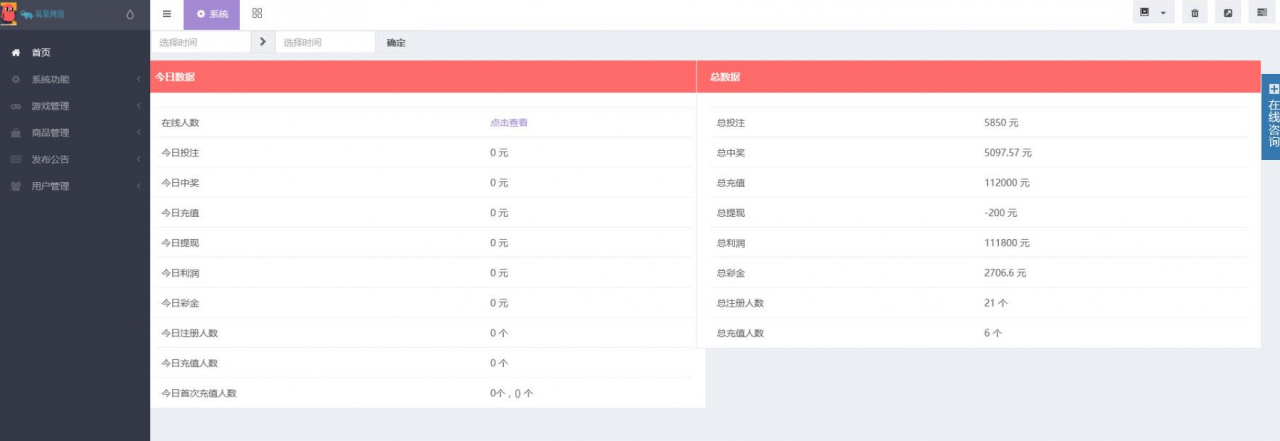Open the close-tabs dropdown with the caret
The width and height of the screenshot is (1280, 441).
tap(1154, 13)
